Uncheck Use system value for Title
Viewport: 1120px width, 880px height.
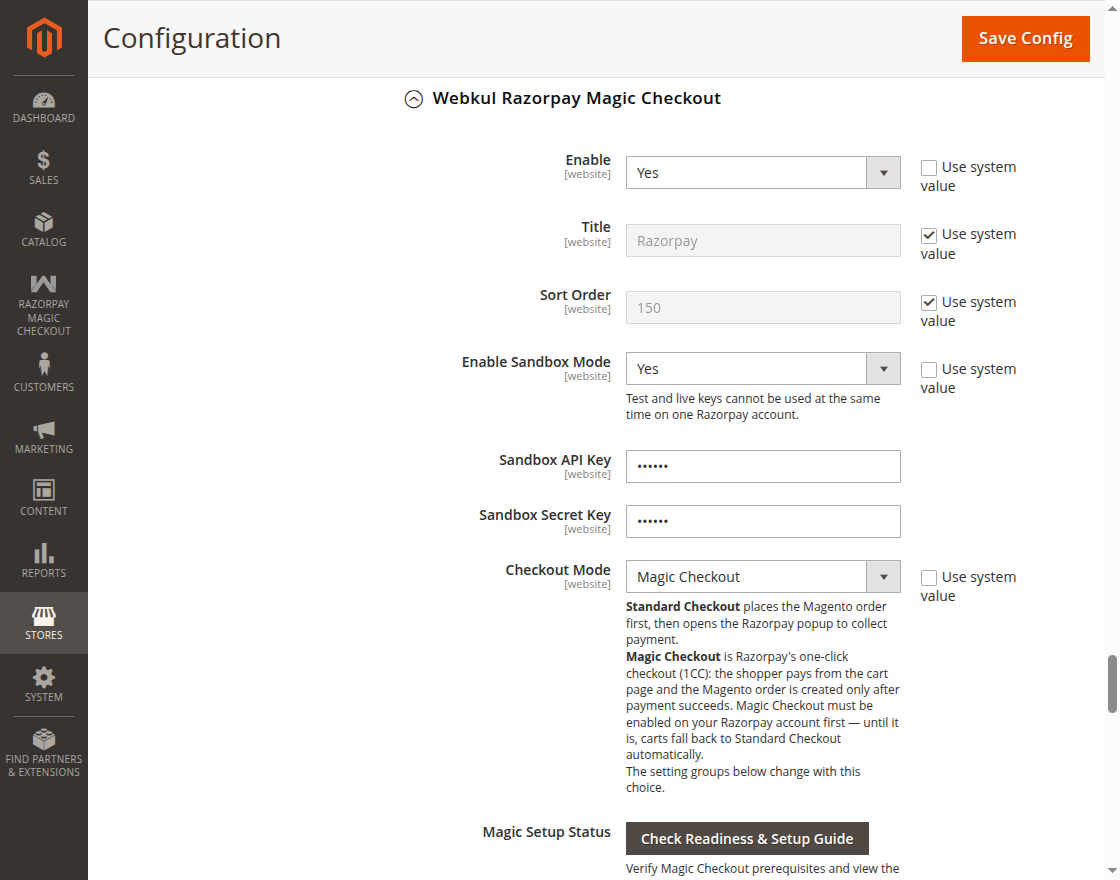pyautogui.click(x=929, y=235)
